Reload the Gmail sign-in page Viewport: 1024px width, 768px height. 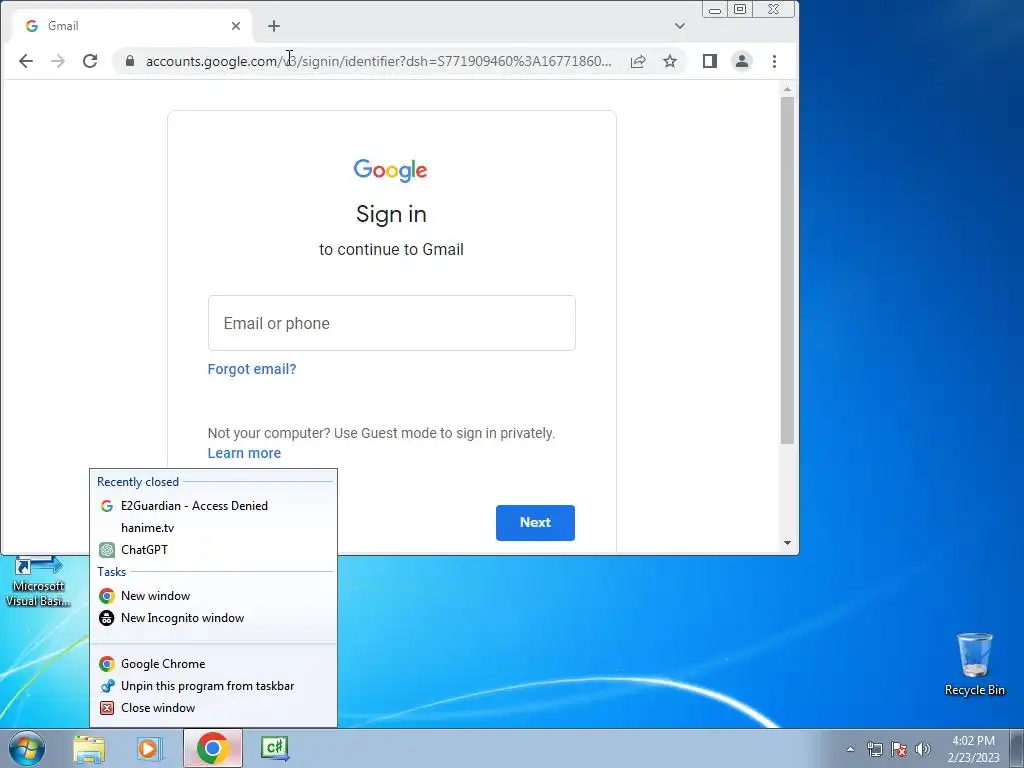[x=90, y=61]
